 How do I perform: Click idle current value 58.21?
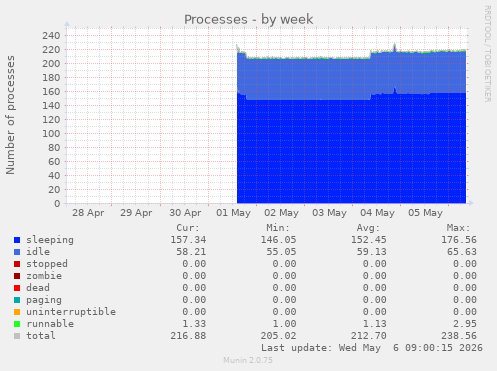tap(191, 252)
